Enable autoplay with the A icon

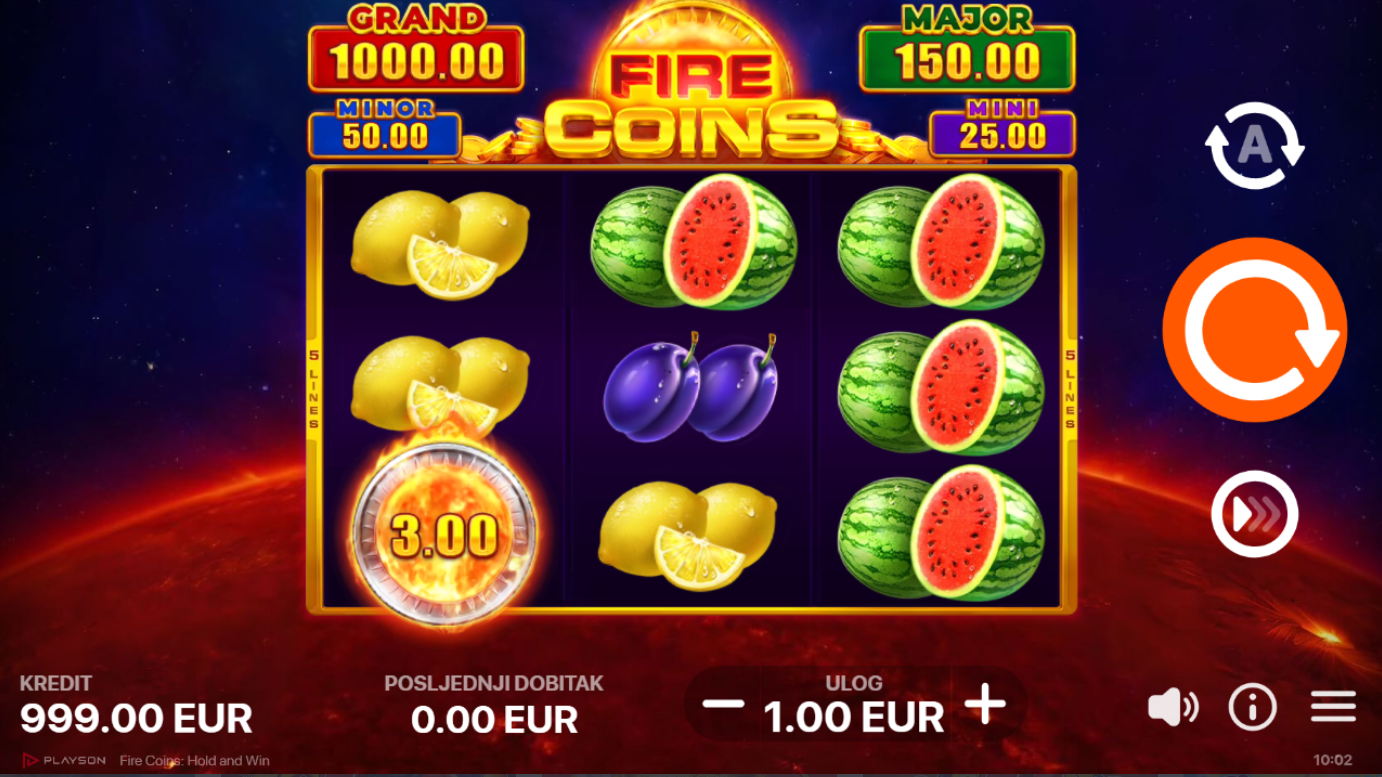[x=1254, y=146]
